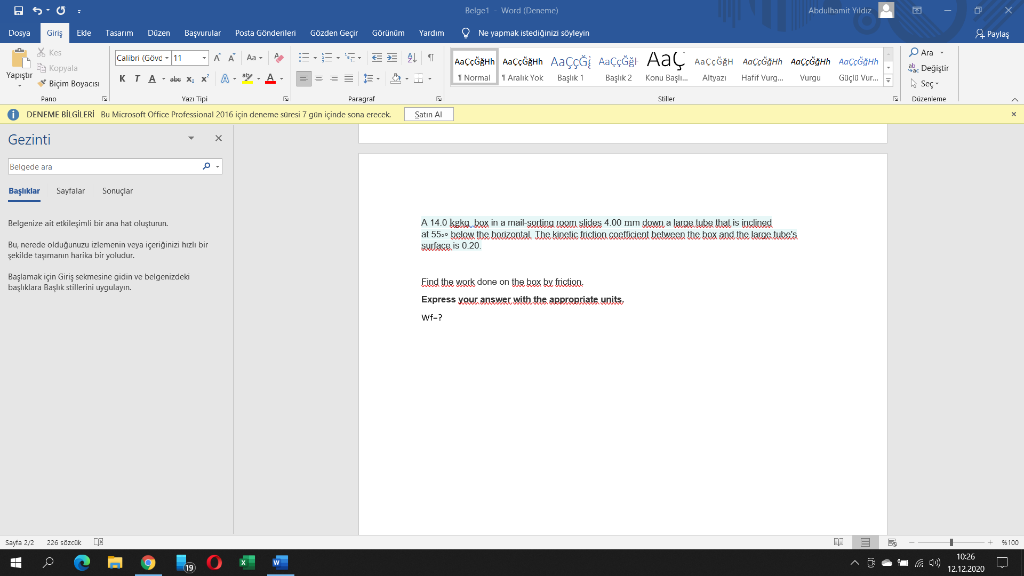Viewport: 1024px width, 576px height.
Task: Dismiss the DENEME BİLGİLERİ notification bar
Action: tap(1014, 114)
